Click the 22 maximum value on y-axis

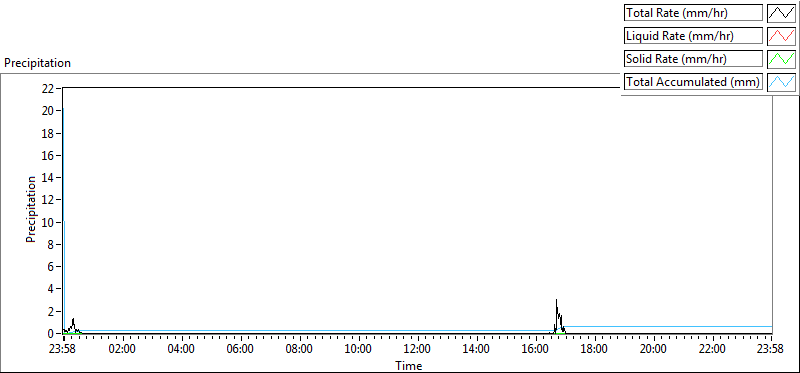click(47, 88)
